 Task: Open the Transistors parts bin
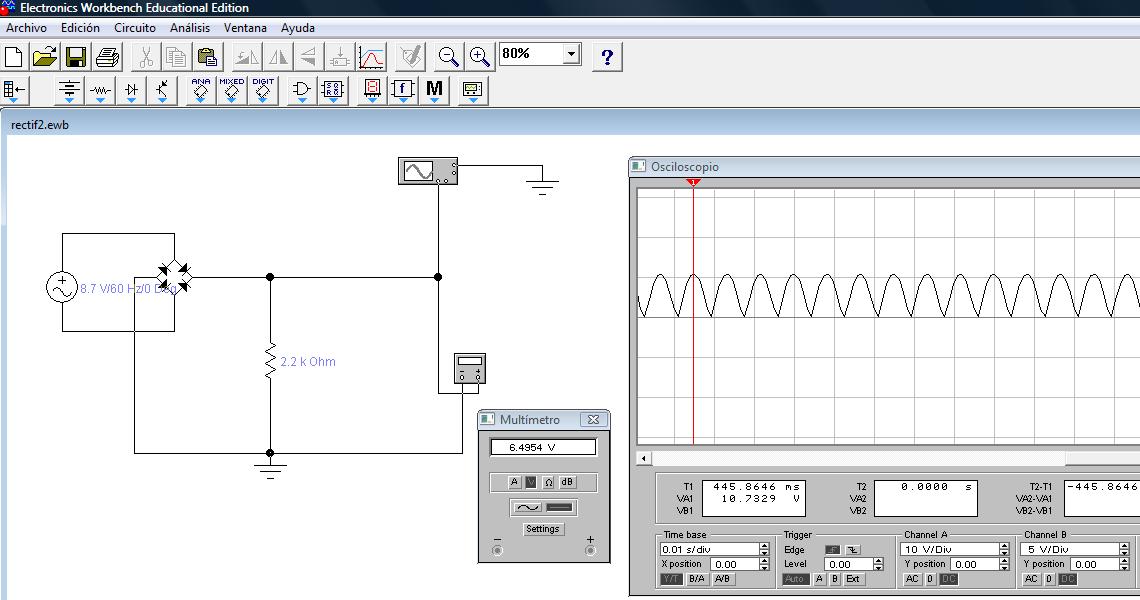(162, 91)
